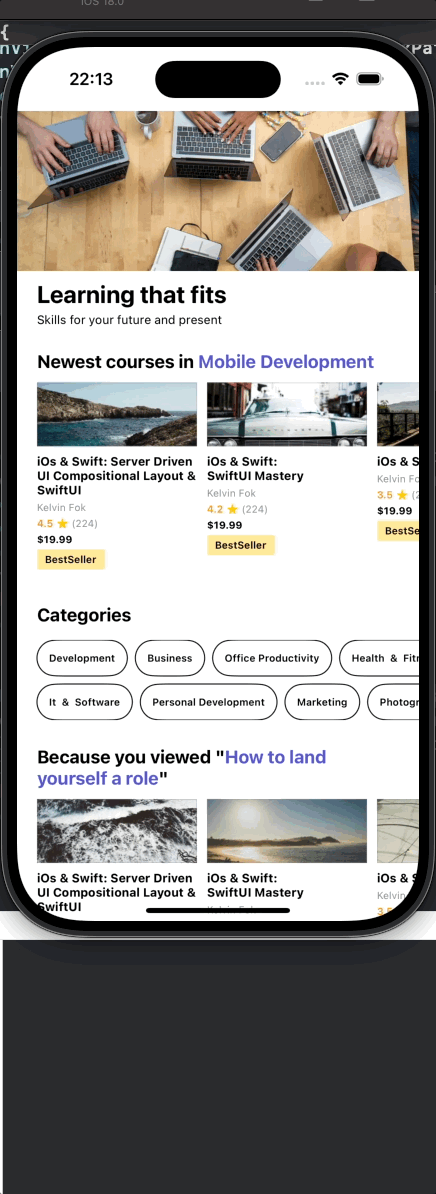Tap the Personal Development category

[208, 702]
